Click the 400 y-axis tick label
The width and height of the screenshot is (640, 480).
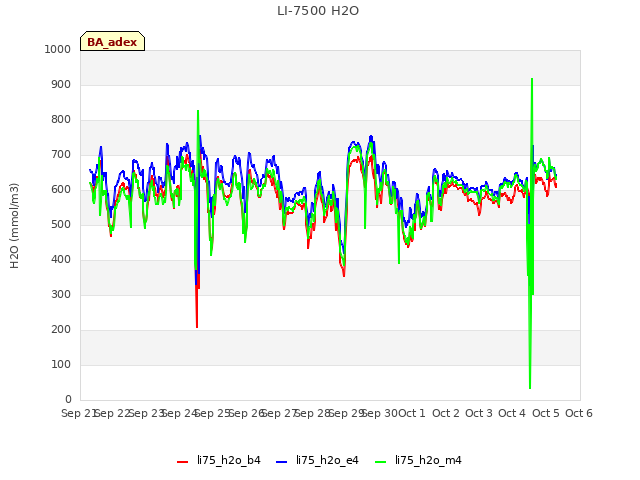tap(61, 260)
